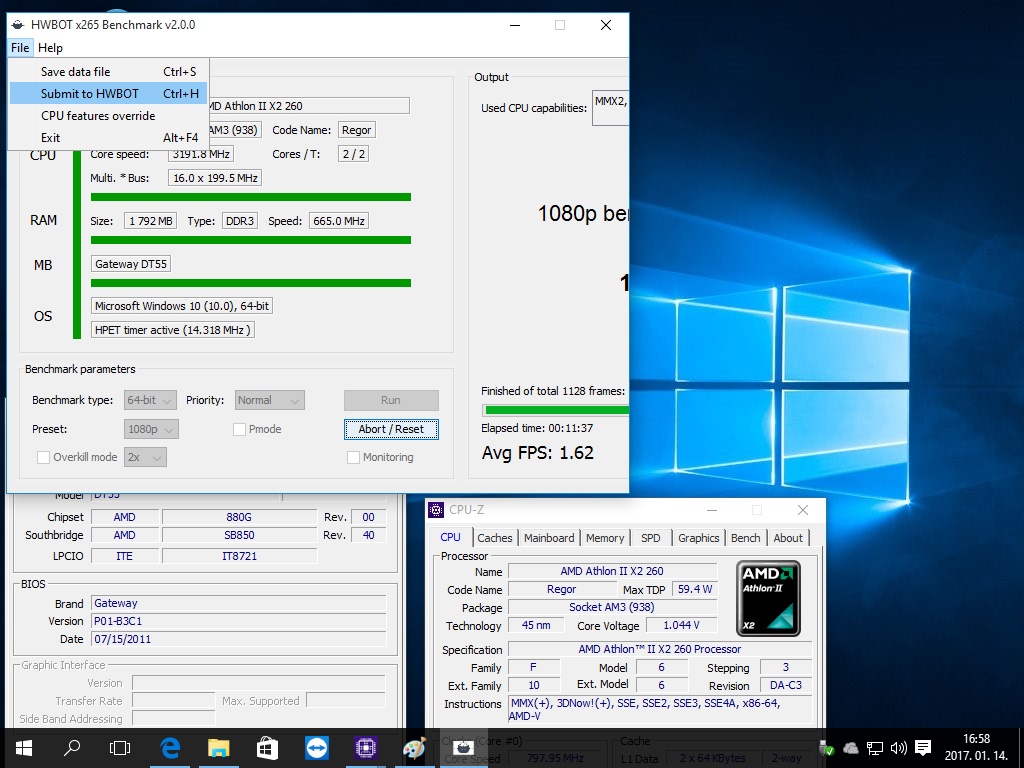Image resolution: width=1024 pixels, height=768 pixels.
Task: Click chipset 880G value
Action: point(239,517)
